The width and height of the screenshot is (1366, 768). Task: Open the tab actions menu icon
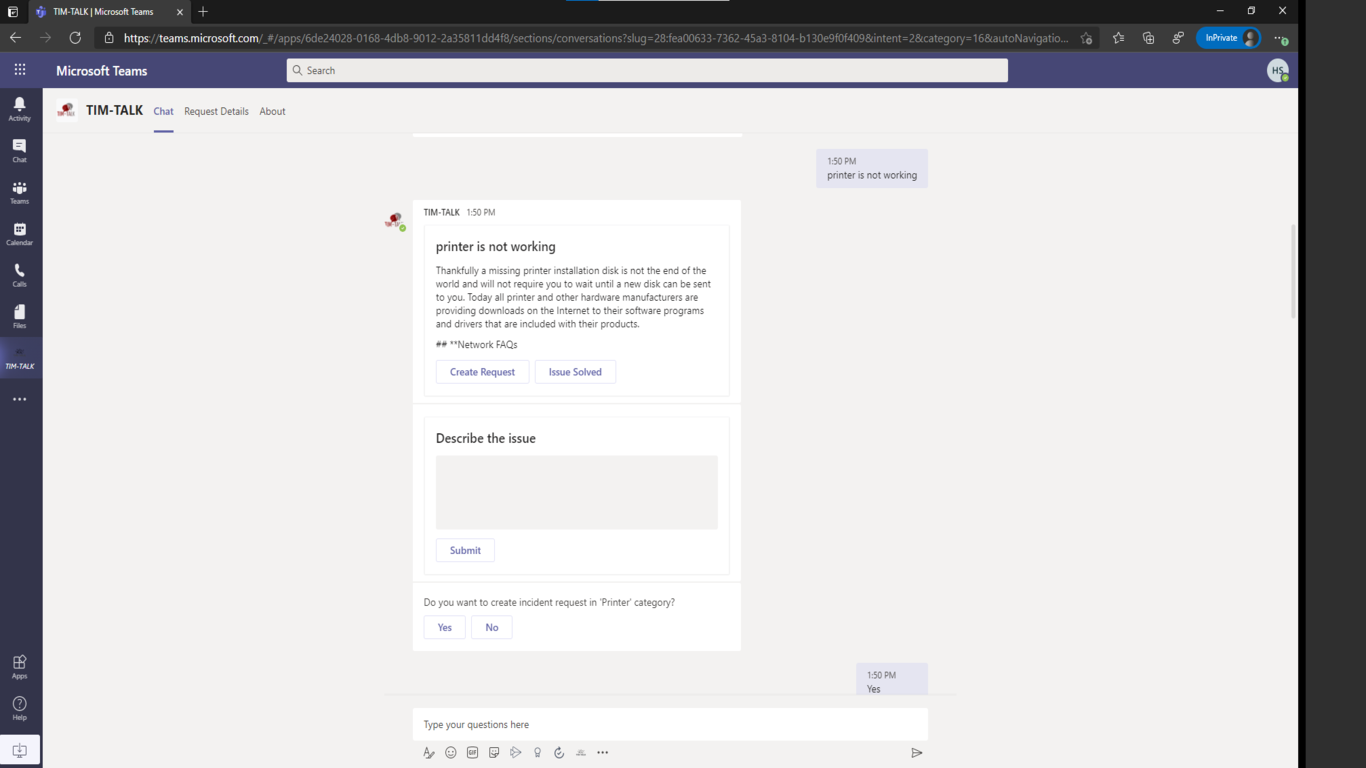[13, 12]
